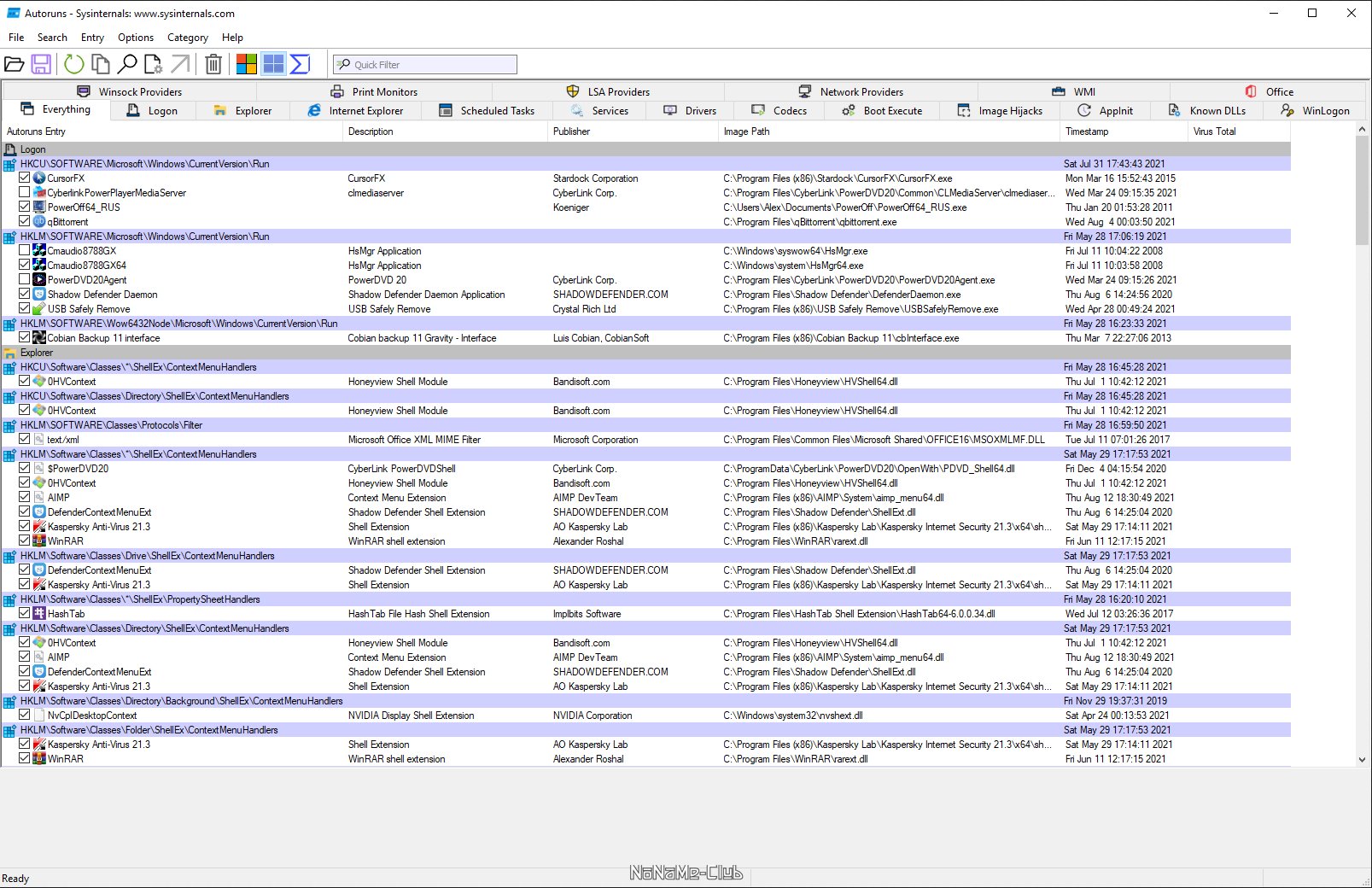The image size is (1372, 888).
Task: Check the PowerDVD20Agent entry checkbox
Action: (24, 280)
